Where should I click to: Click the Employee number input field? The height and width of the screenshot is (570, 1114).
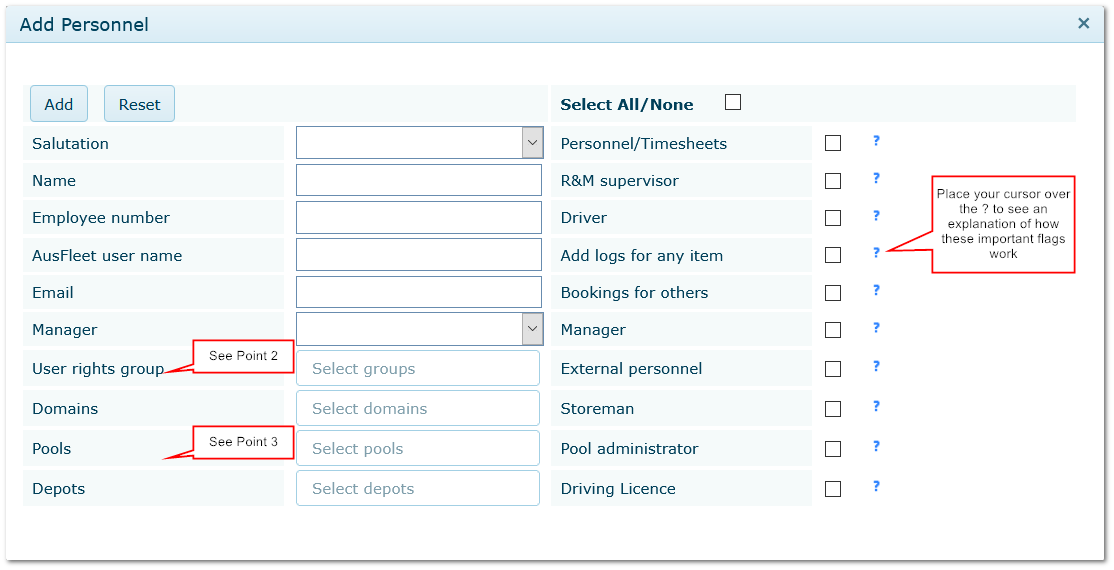pos(419,217)
